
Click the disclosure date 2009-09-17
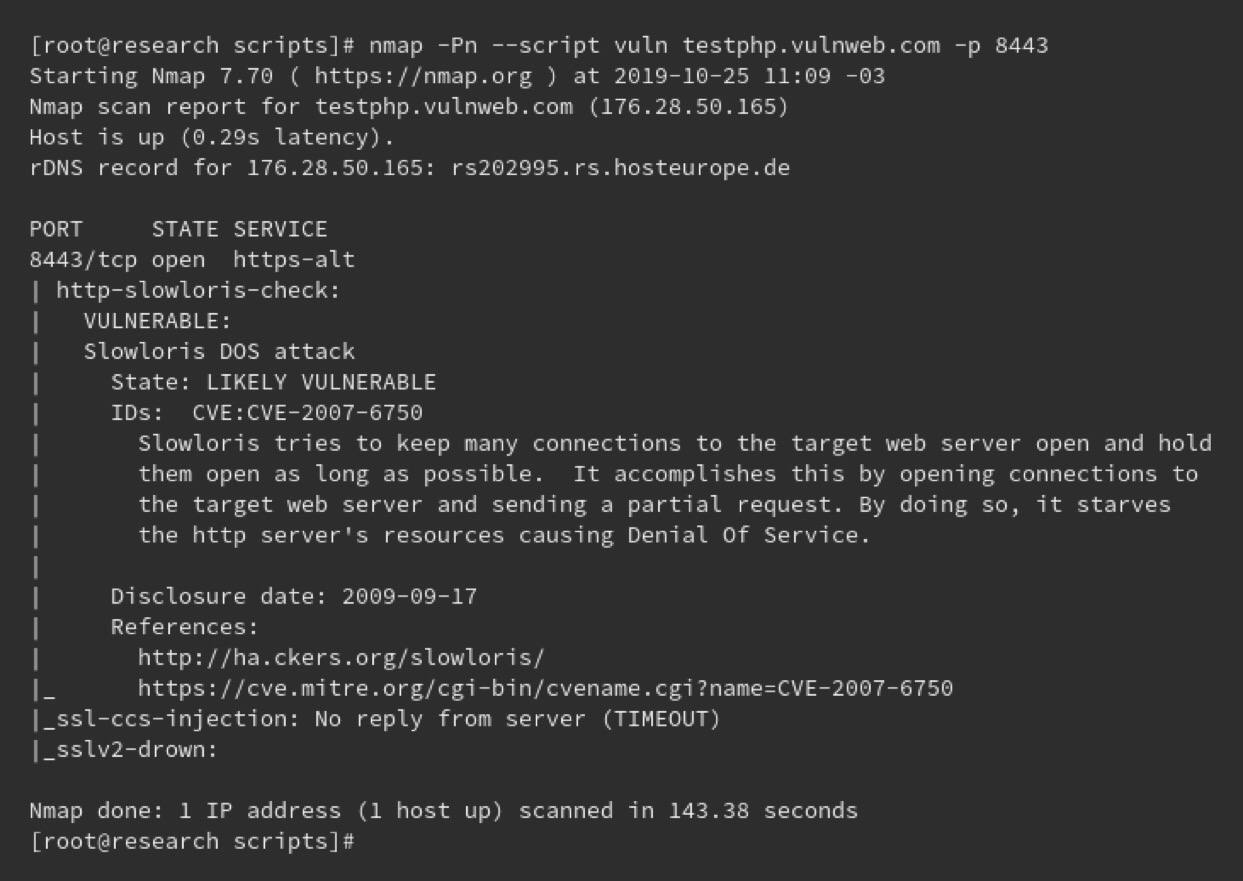click(409, 597)
